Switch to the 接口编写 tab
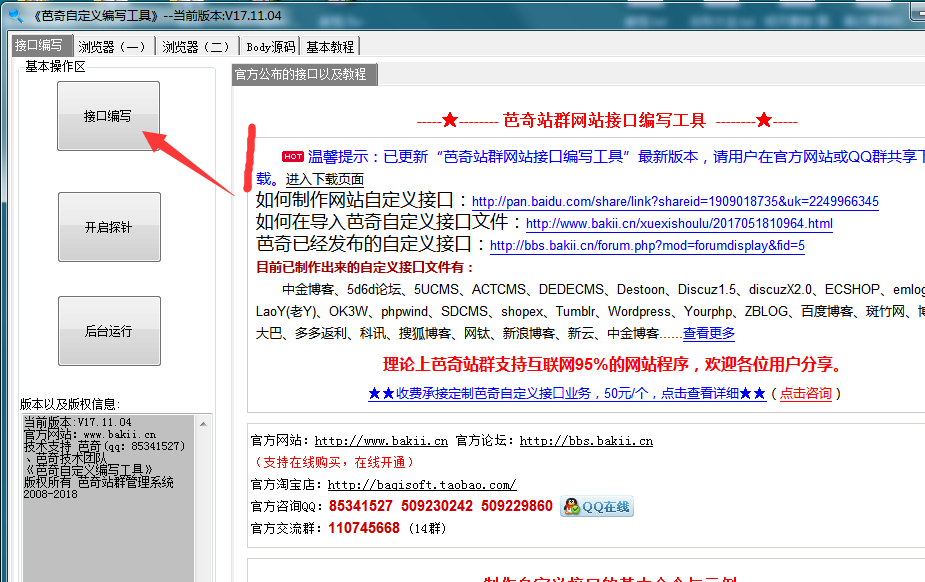925x582 pixels. coord(40,45)
